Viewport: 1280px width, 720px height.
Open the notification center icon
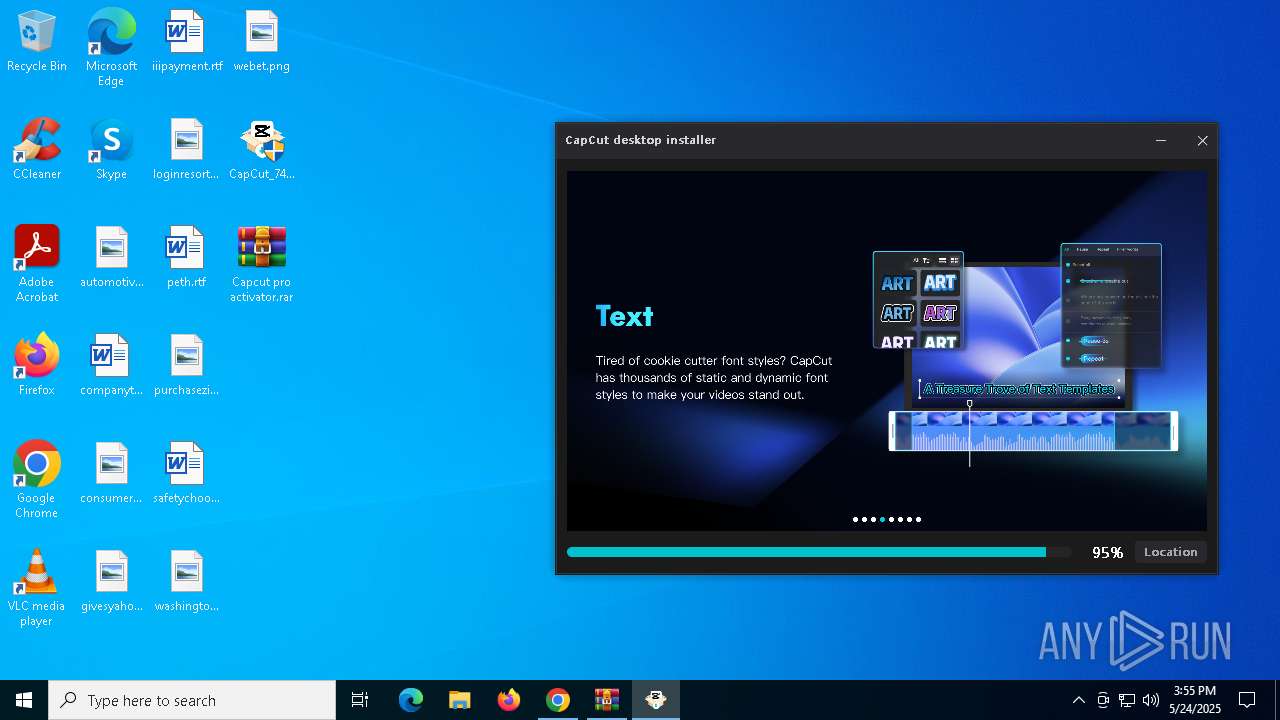coord(1247,700)
